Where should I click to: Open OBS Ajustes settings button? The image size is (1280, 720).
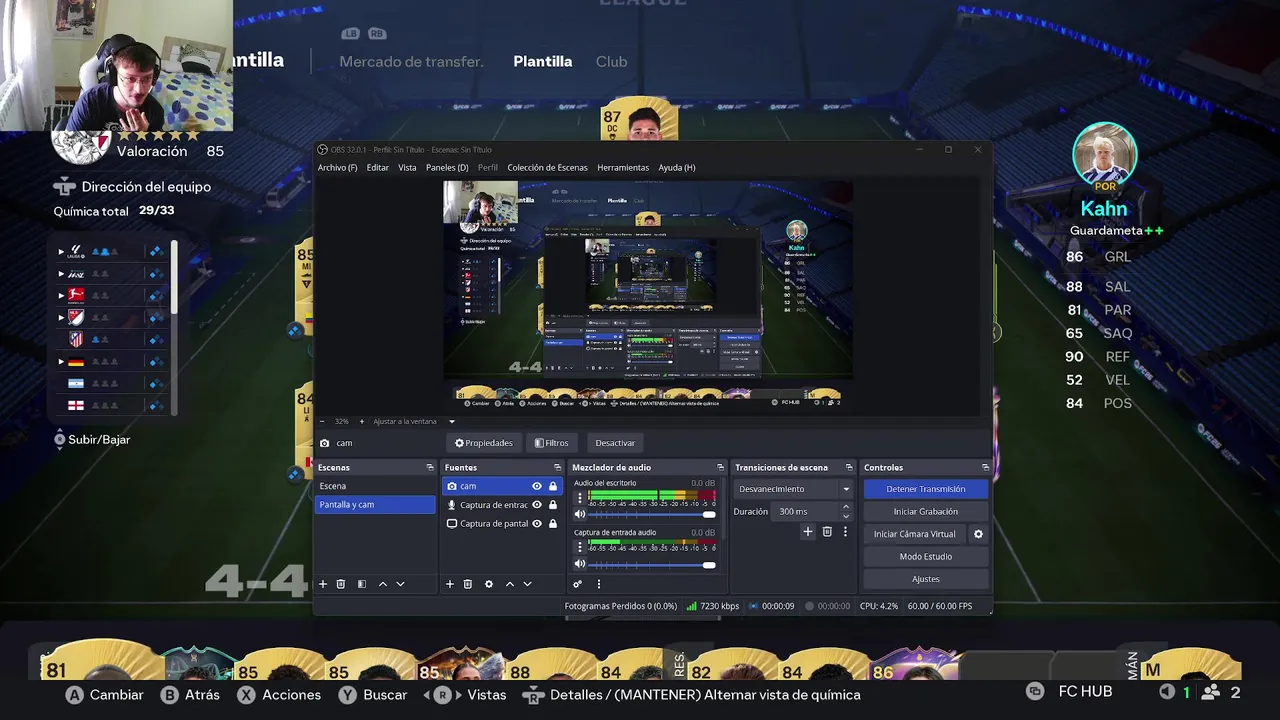(x=925, y=579)
